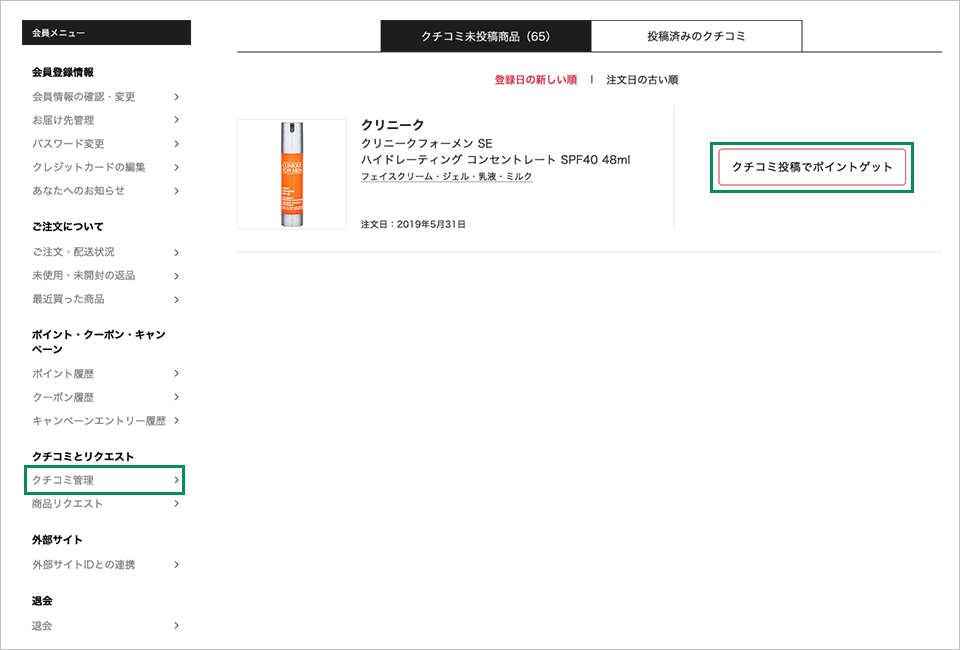Image resolution: width=960 pixels, height=650 pixels.
Task: Click chevron beside キャンペーンエントリー履歴
Action: 176,420
